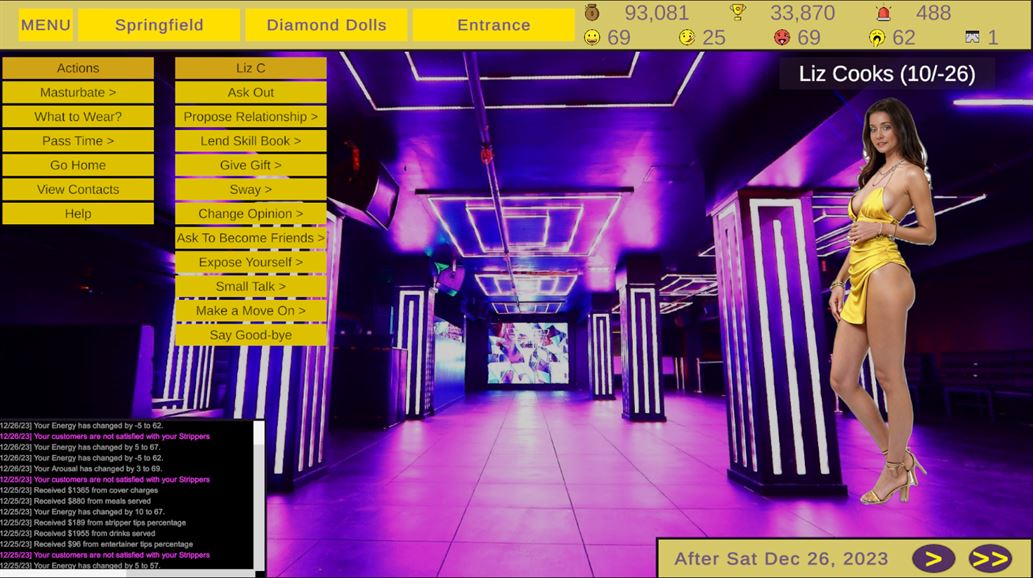Viewport: 1033px width, 578px height.
Task: Click Say Good-bye to end conversation
Action: [250, 335]
